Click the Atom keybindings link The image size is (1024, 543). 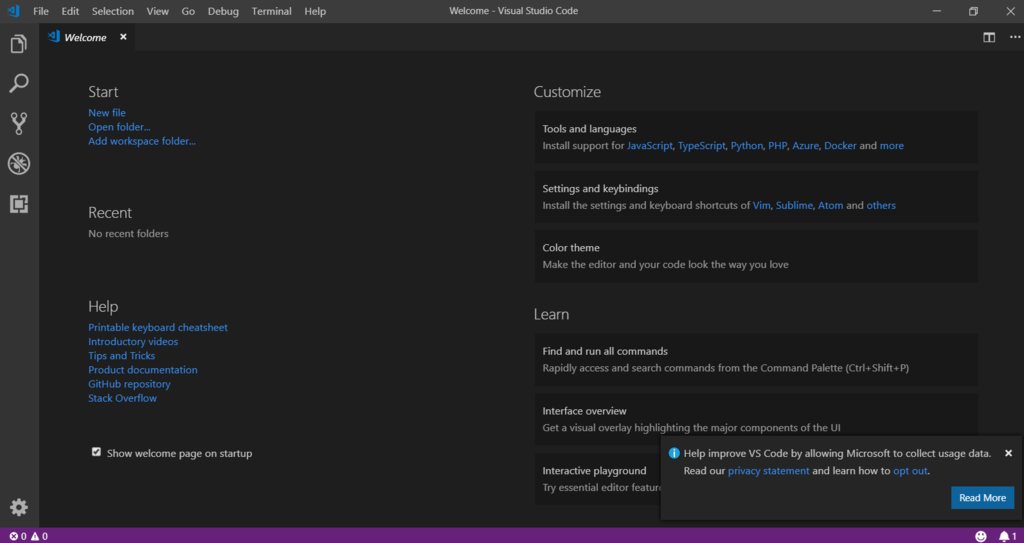831,205
